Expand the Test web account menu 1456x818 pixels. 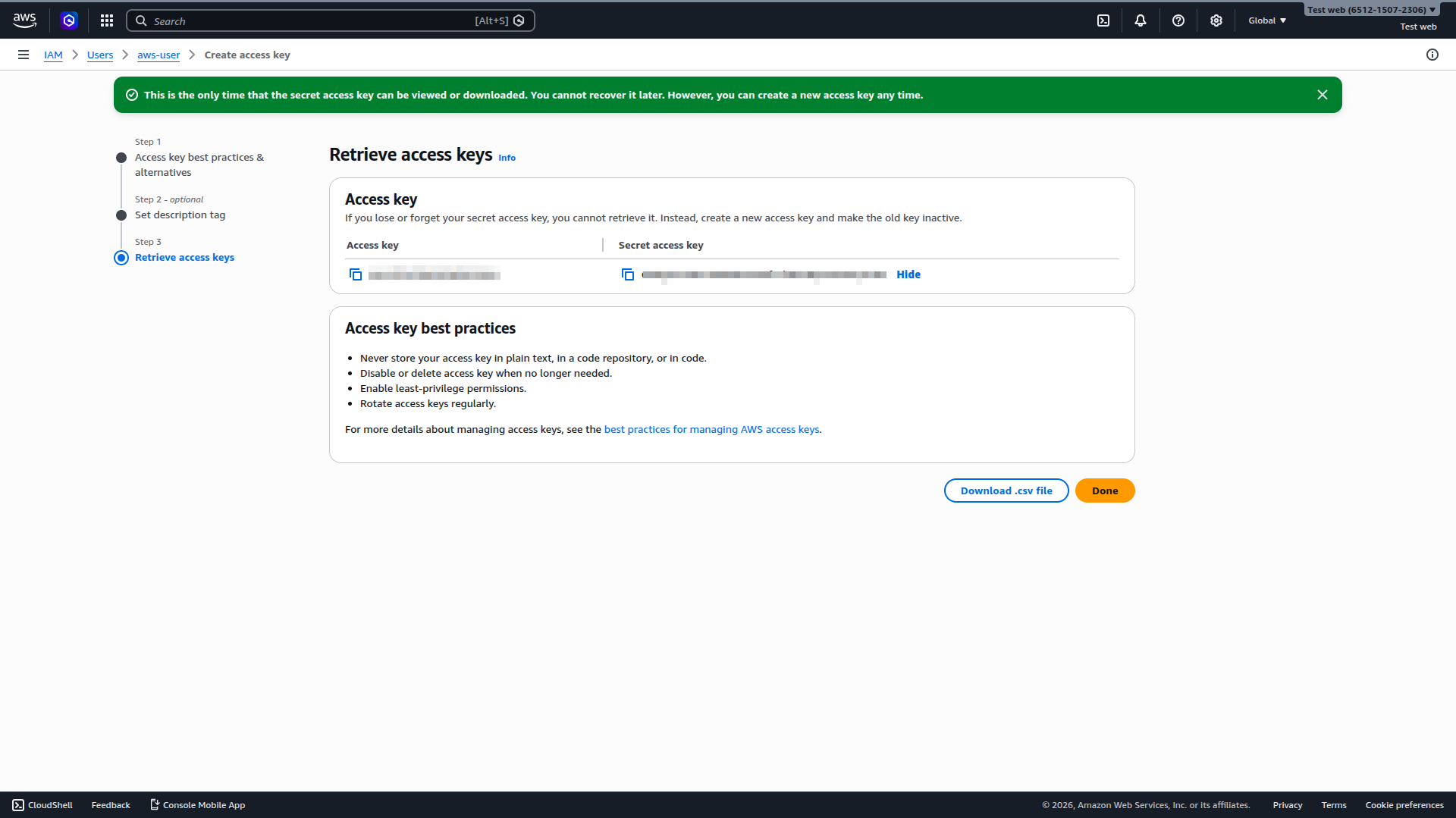point(1371,10)
